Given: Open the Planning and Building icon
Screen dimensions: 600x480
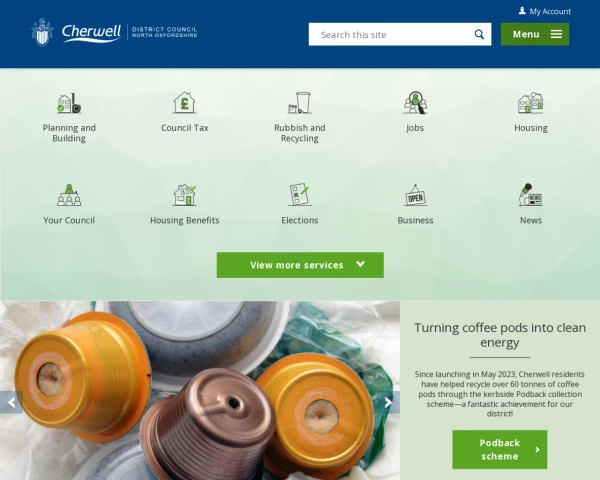Looking at the screenshot, I should (x=69, y=103).
